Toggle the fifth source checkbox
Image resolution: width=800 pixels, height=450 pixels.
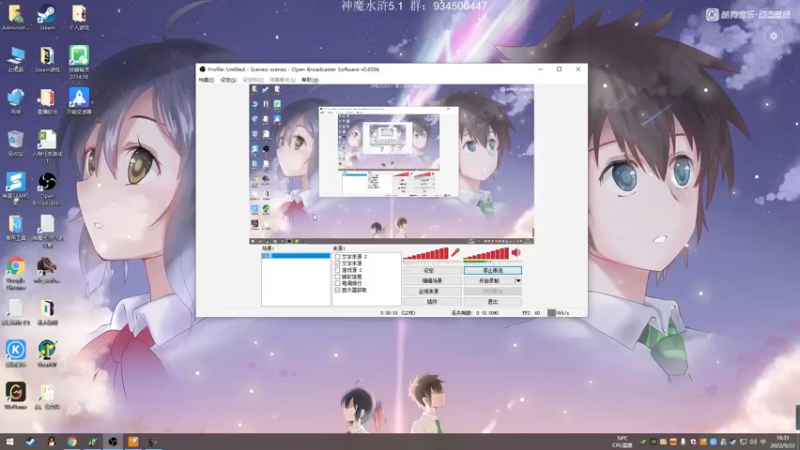tap(337, 283)
